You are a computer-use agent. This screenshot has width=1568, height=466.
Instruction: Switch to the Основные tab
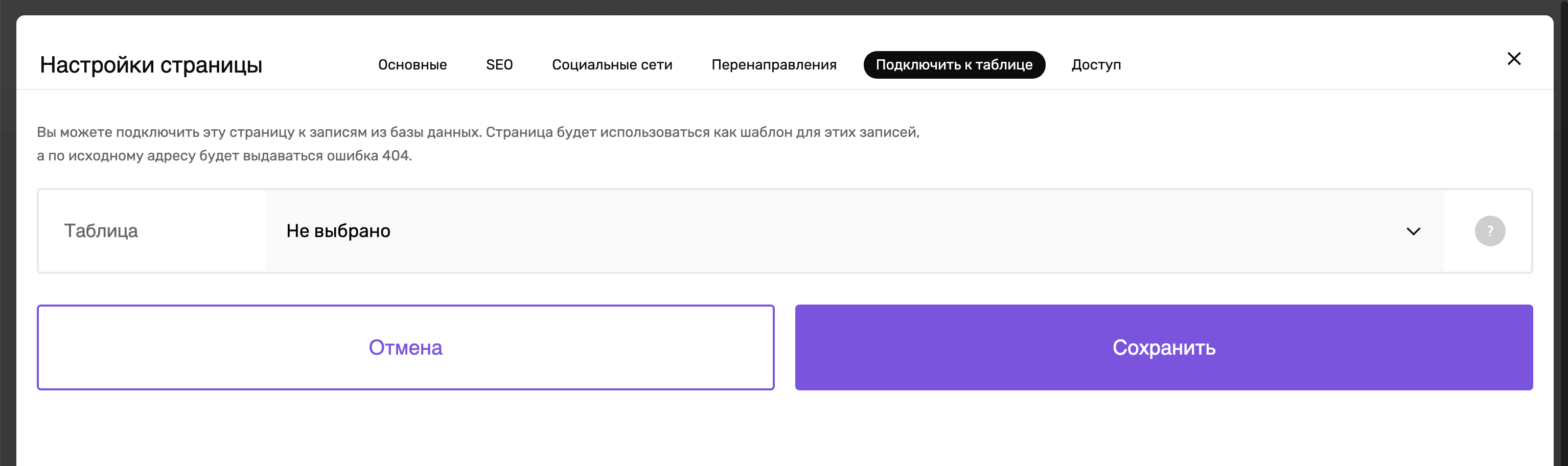click(x=412, y=64)
